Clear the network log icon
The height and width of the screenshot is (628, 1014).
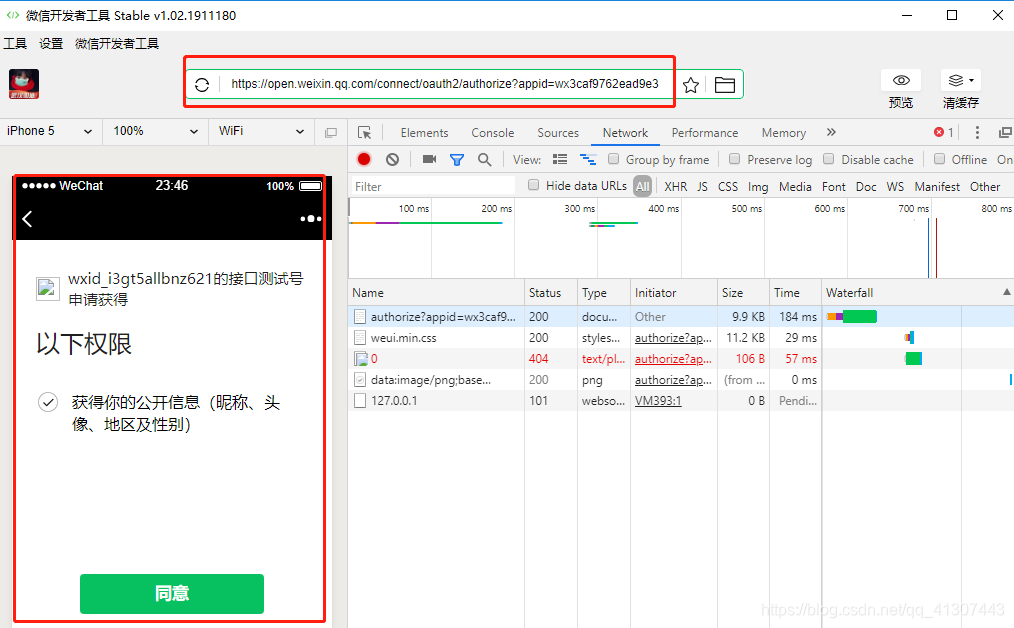[393, 159]
